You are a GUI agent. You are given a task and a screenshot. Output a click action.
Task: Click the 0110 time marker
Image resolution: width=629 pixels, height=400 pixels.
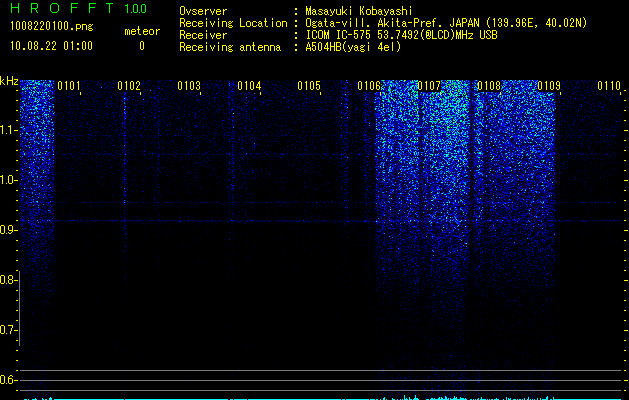pos(609,86)
